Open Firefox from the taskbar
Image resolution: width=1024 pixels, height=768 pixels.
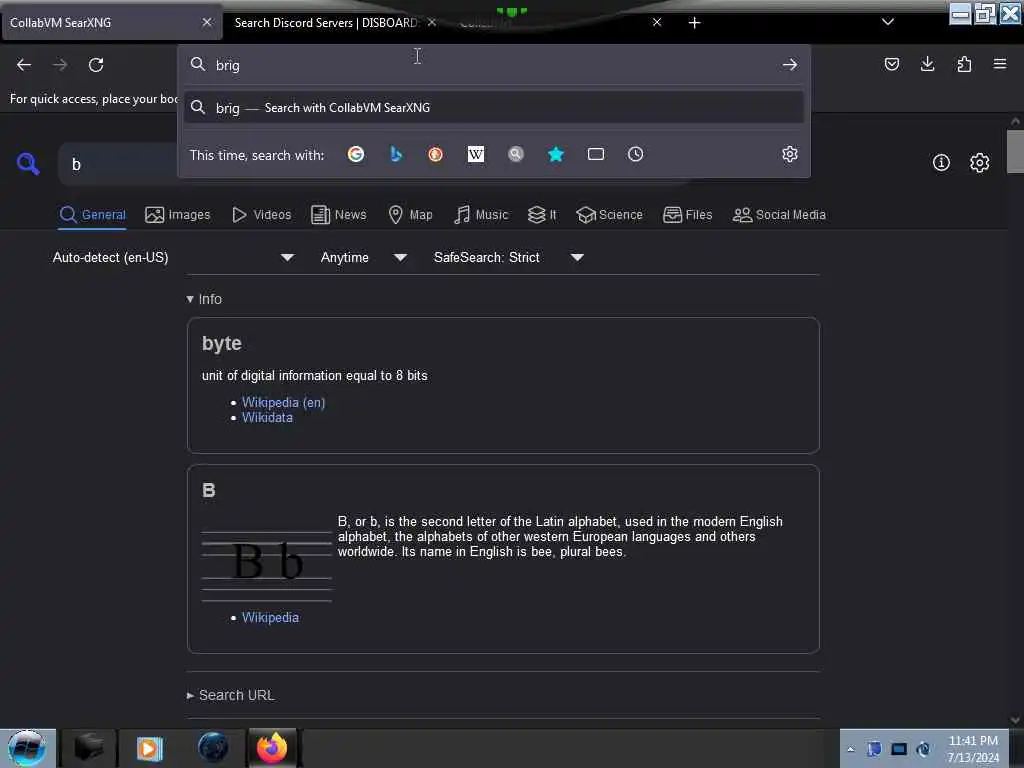[272, 748]
